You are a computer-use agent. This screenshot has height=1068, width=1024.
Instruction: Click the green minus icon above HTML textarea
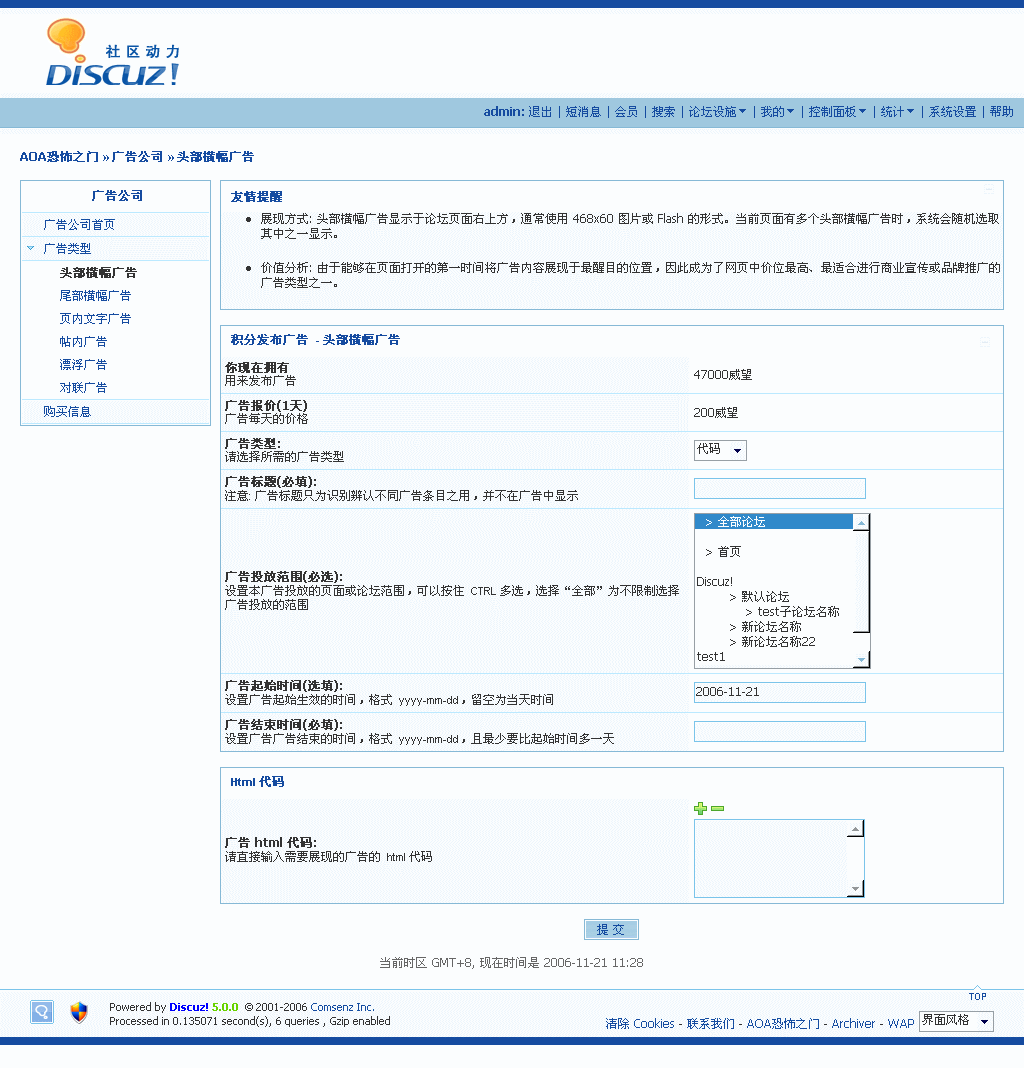pos(717,808)
